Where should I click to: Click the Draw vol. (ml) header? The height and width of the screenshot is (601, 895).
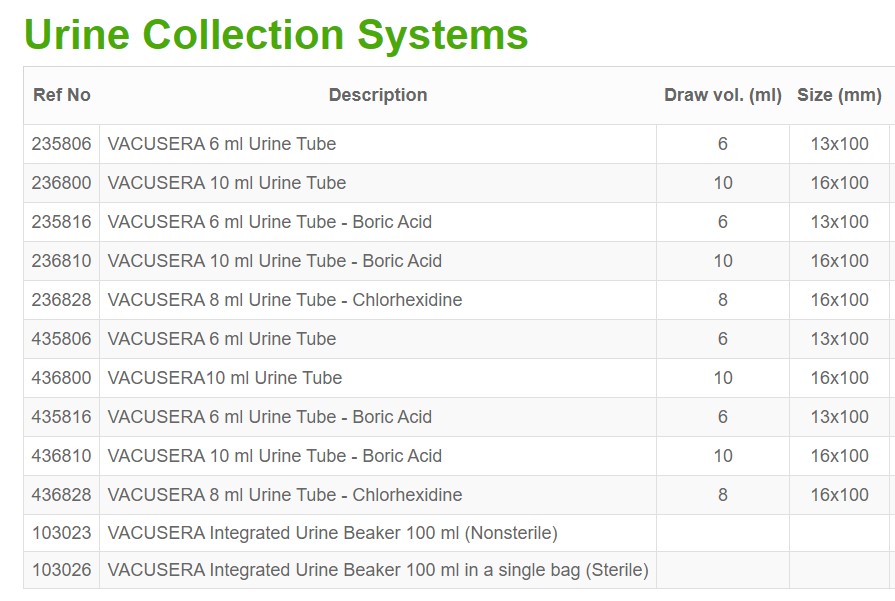722,95
